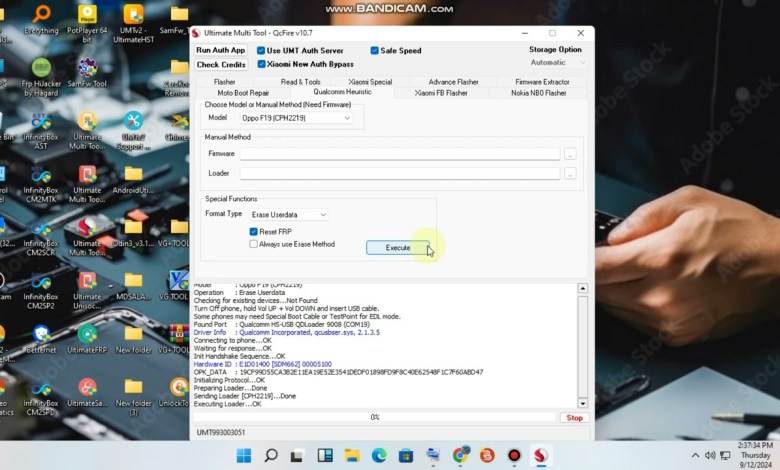Launch PotPlayer 64 bit from desktop
780x470 pixels.
pos(87,23)
